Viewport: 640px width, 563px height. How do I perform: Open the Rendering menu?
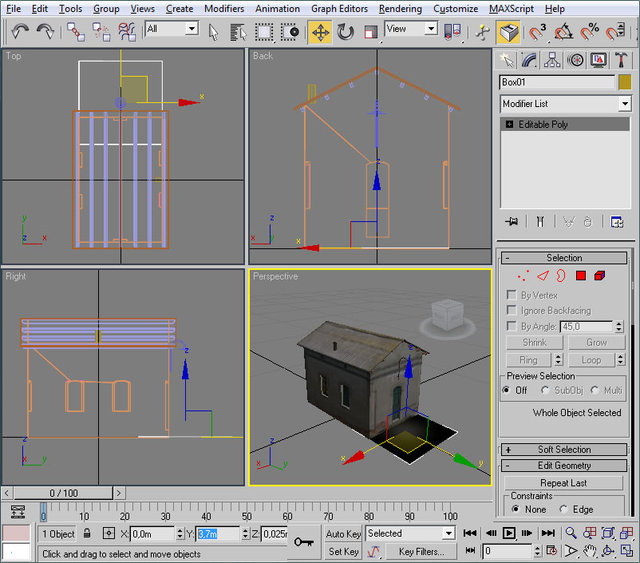[x=400, y=9]
